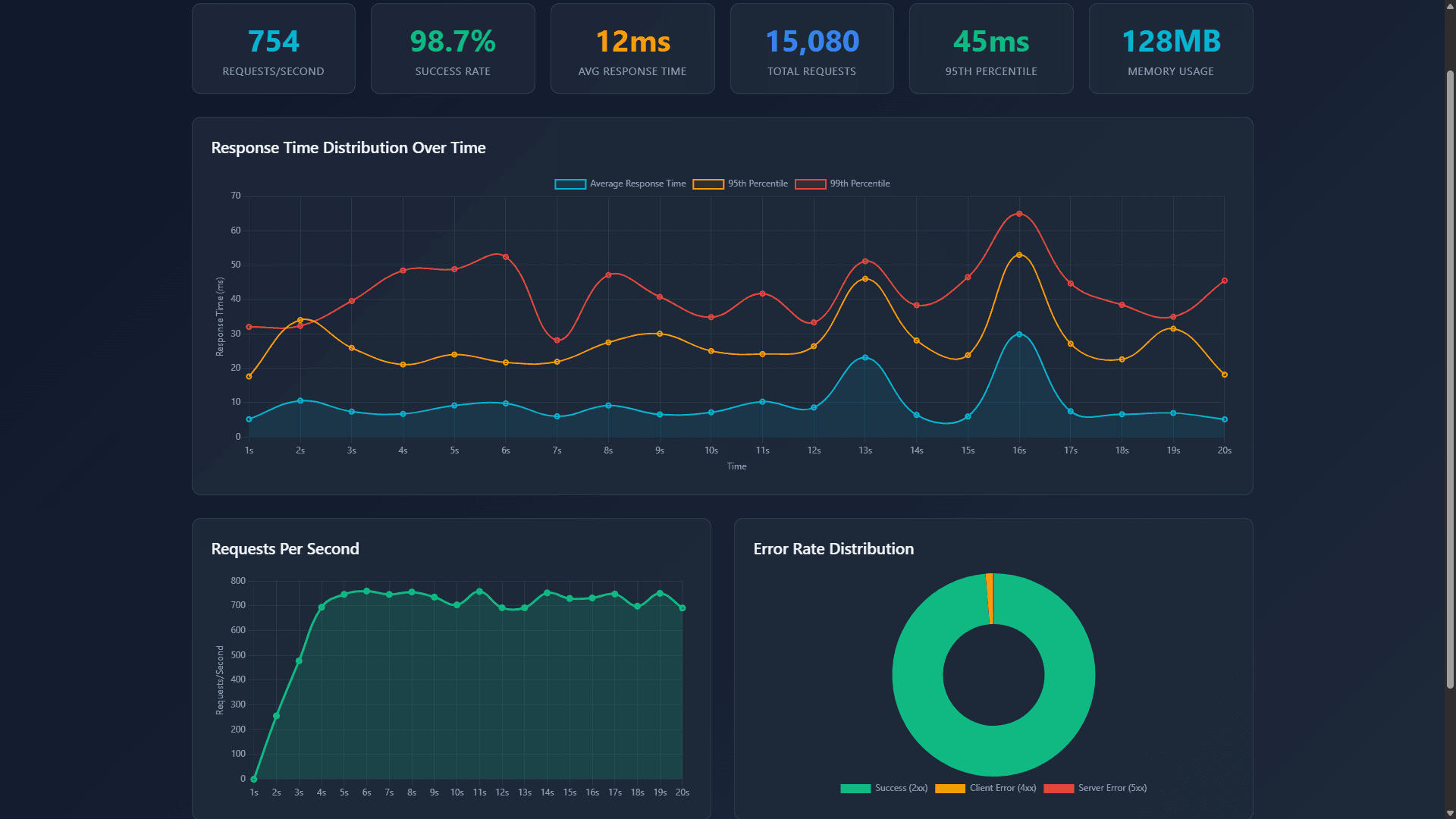The image size is (1456, 819).
Task: Click the Server Error (5xx) legend swatch
Action: click(1059, 788)
